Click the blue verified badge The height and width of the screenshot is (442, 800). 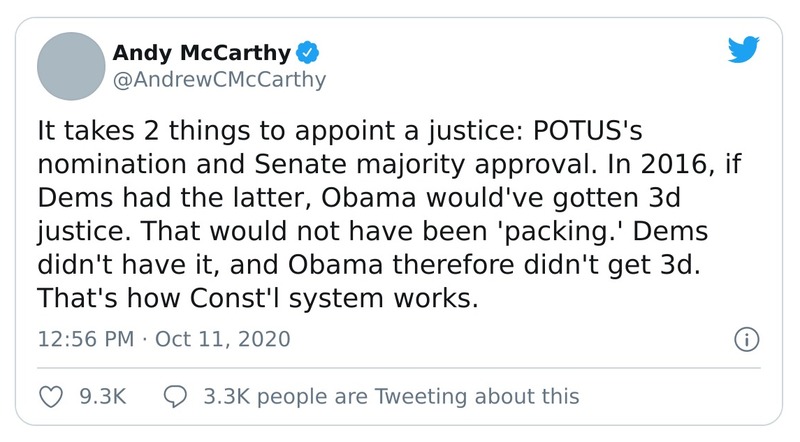point(309,51)
